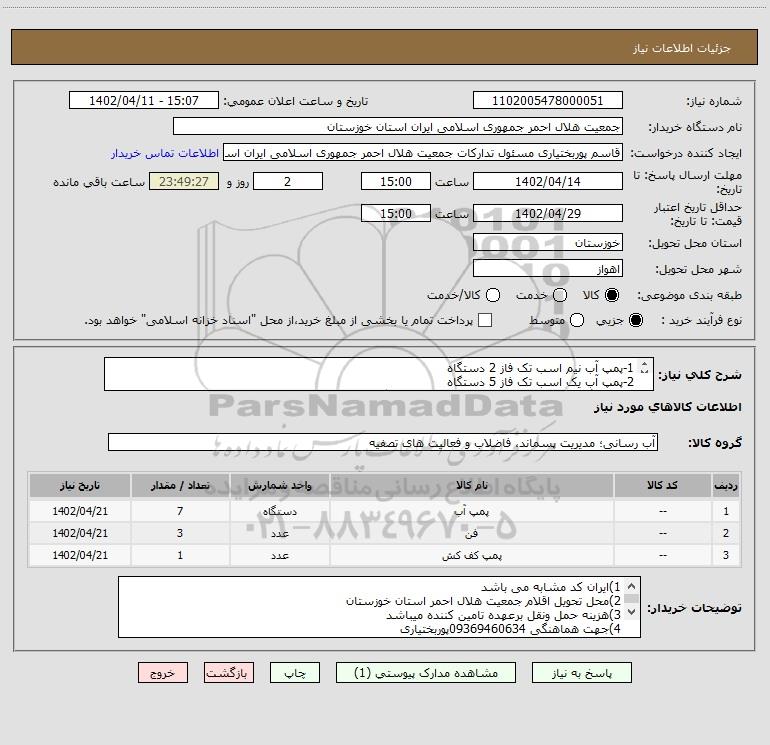Click the شماره نیاز number field

pyautogui.click(x=548, y=101)
